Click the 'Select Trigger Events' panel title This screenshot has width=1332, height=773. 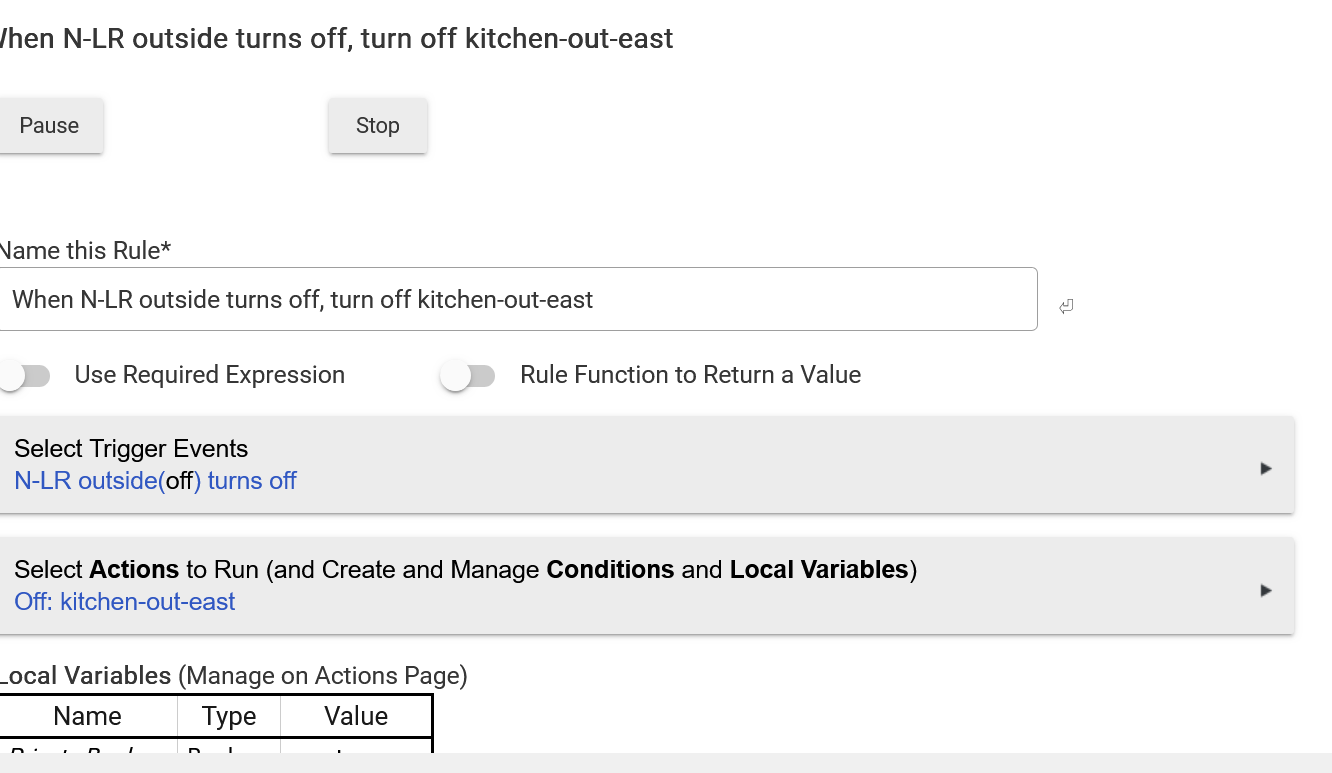point(131,449)
